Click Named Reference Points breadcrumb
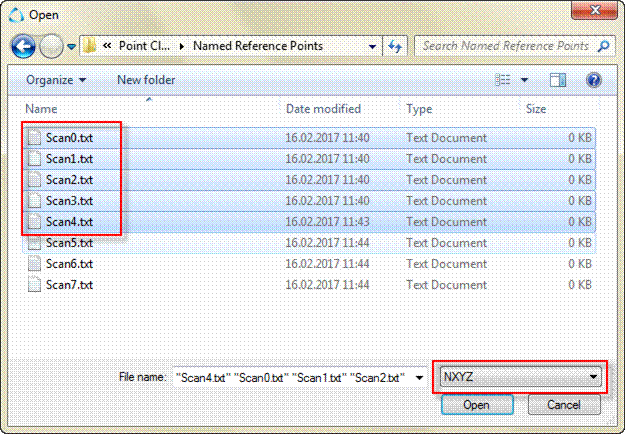625x434 pixels. pyautogui.click(x=258, y=46)
